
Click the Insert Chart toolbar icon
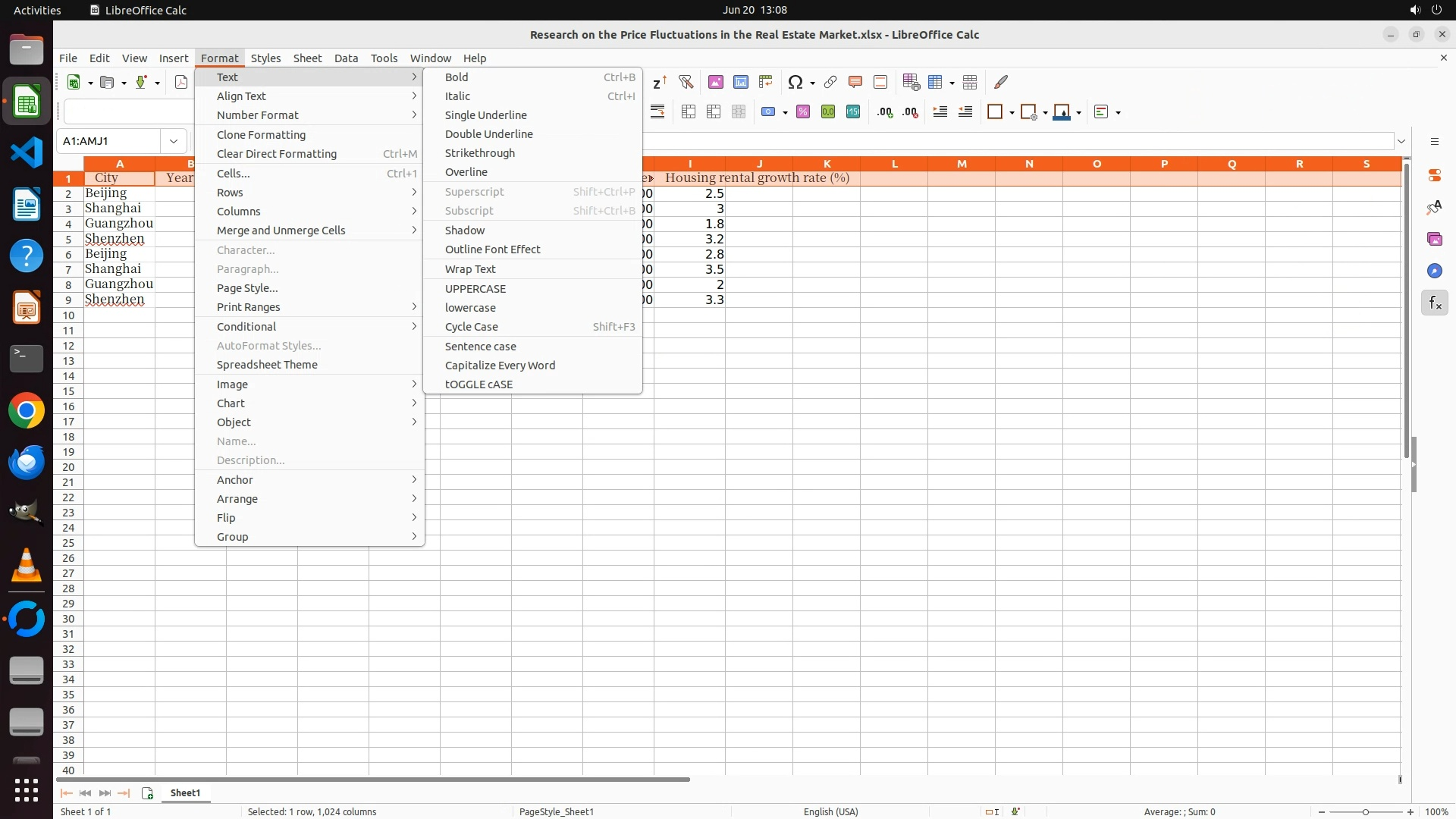coord(740,82)
